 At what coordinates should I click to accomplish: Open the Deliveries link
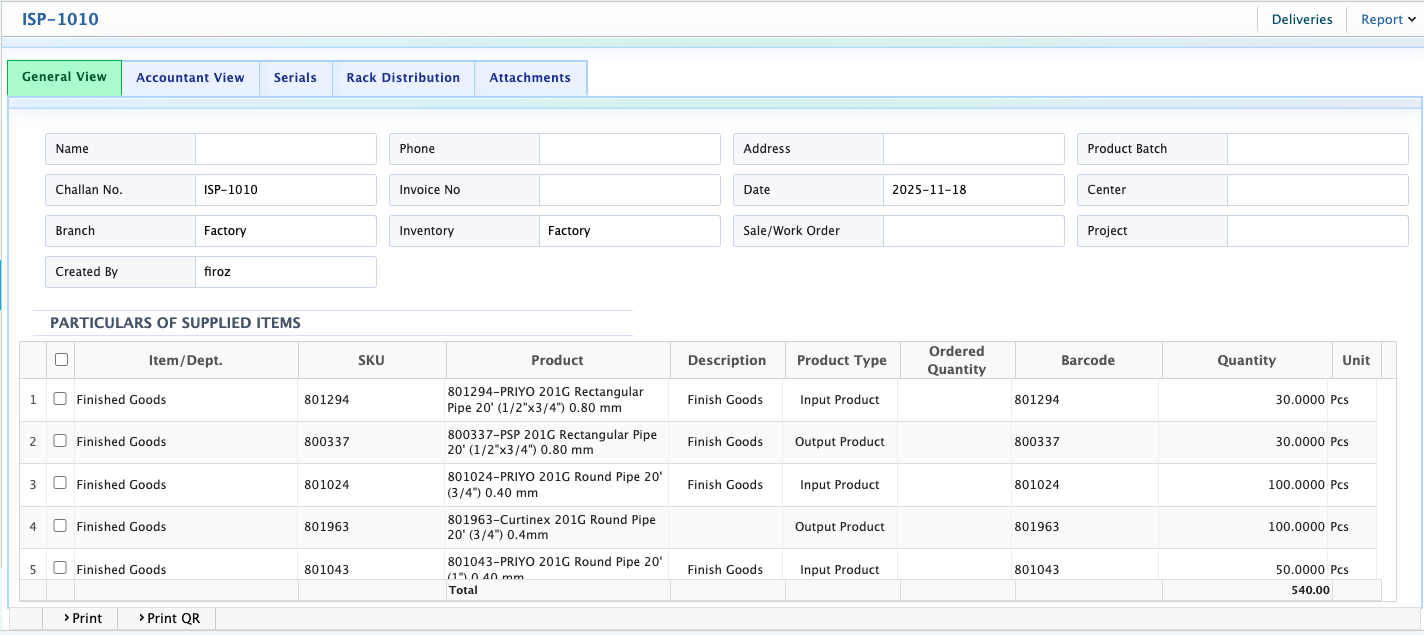tap(1302, 19)
